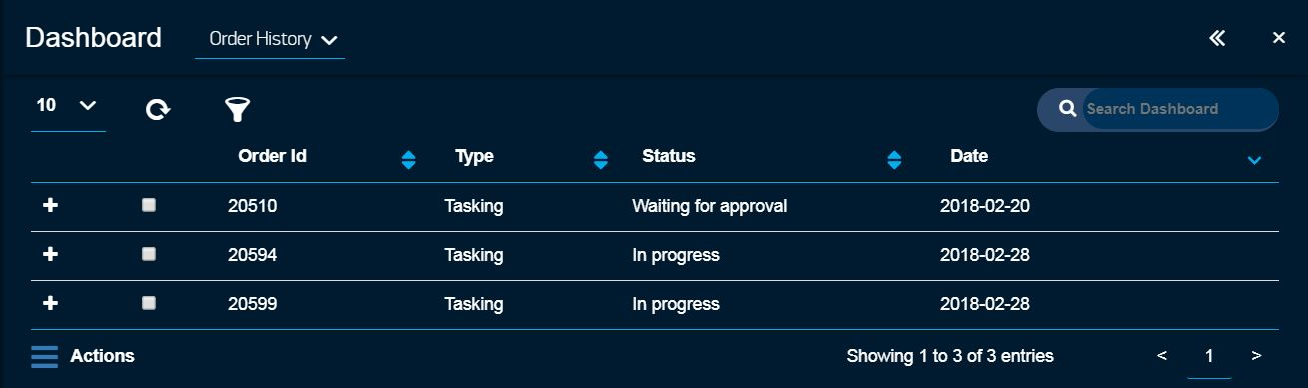Click the search magnifier icon
Viewport: 1308px width, 388px height.
click(x=1067, y=108)
